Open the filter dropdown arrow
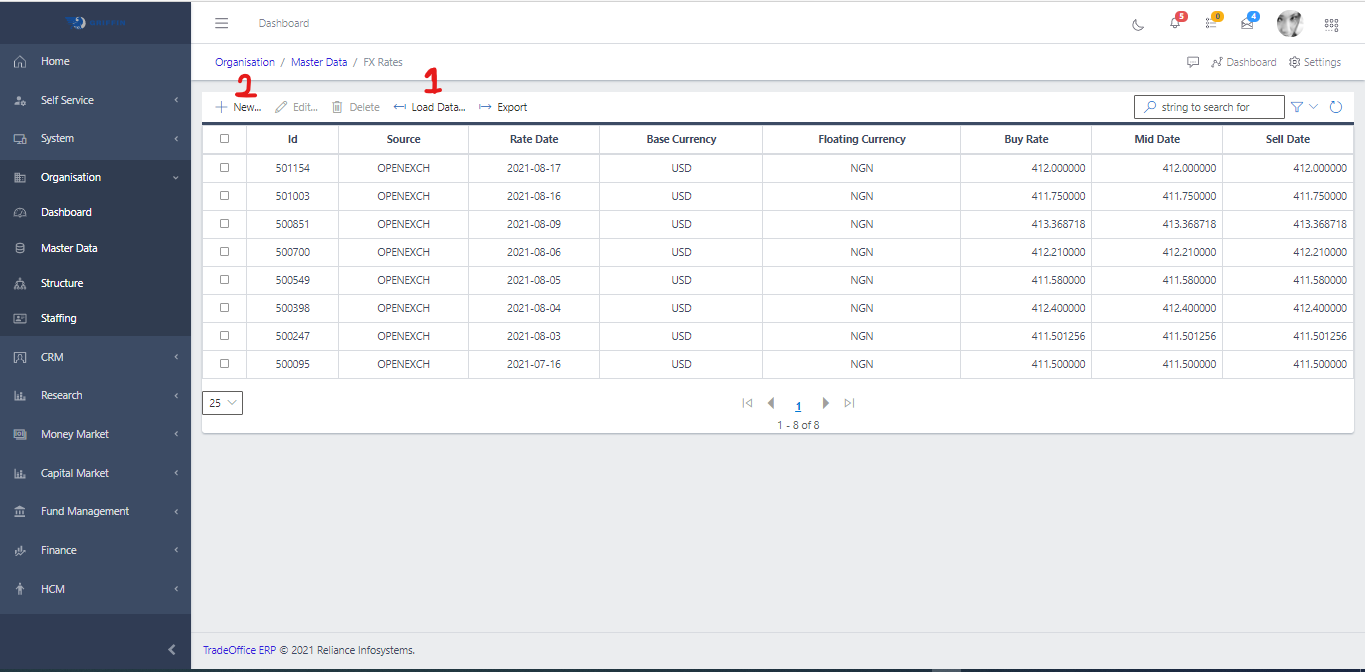This screenshot has width=1365, height=672. click(1314, 107)
